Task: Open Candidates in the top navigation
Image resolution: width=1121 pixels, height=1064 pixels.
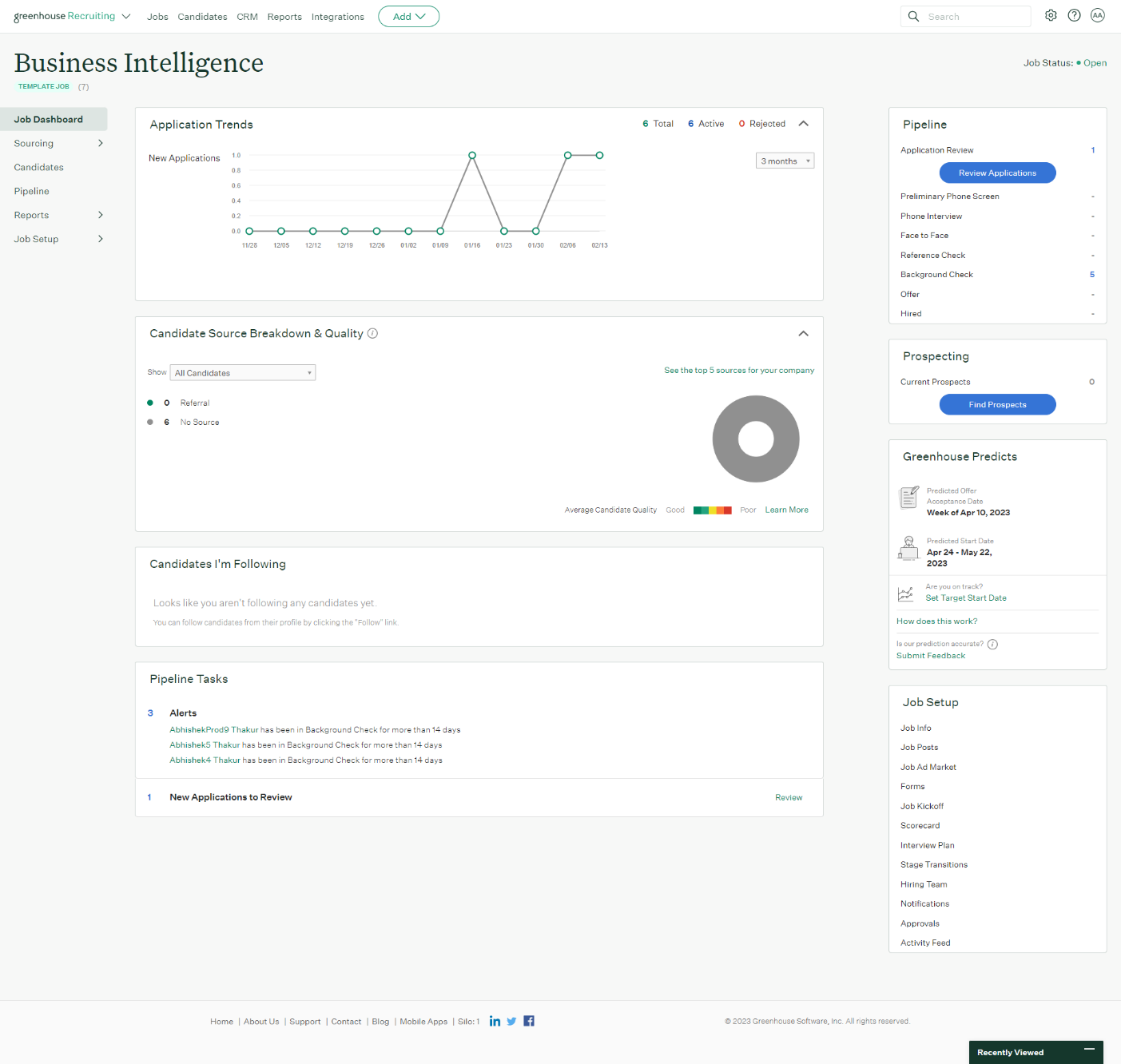Action: [x=202, y=17]
